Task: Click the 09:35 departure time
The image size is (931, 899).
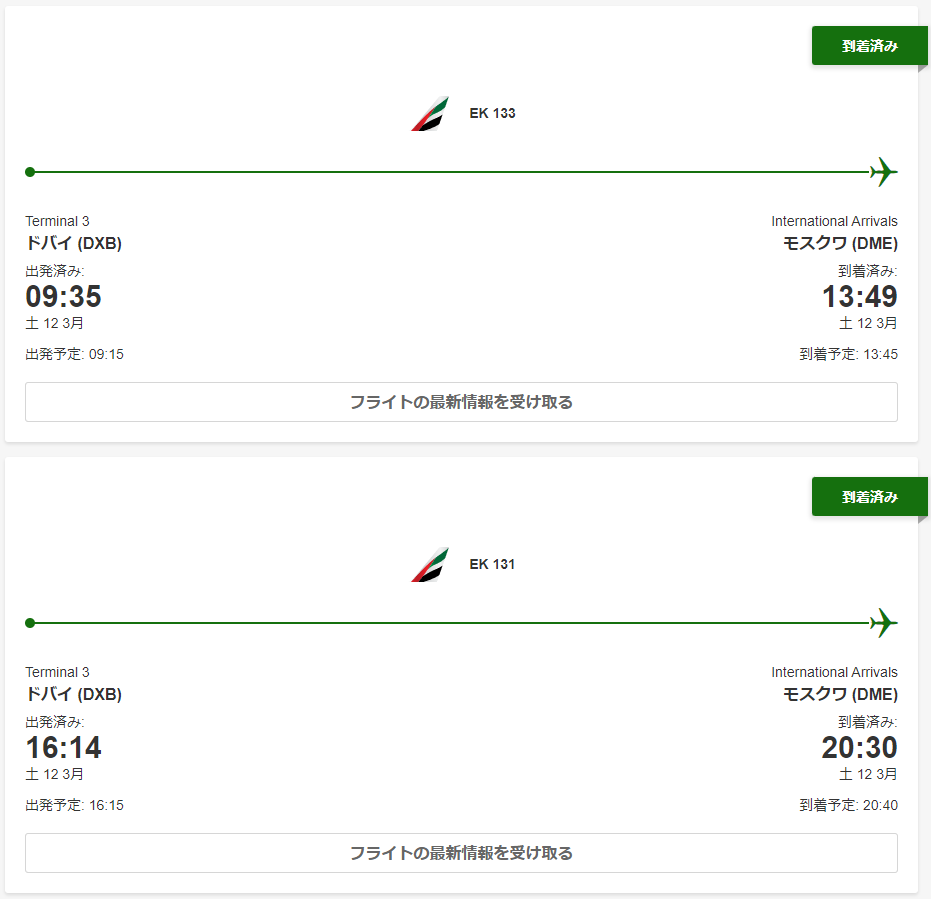Action: (x=63, y=297)
